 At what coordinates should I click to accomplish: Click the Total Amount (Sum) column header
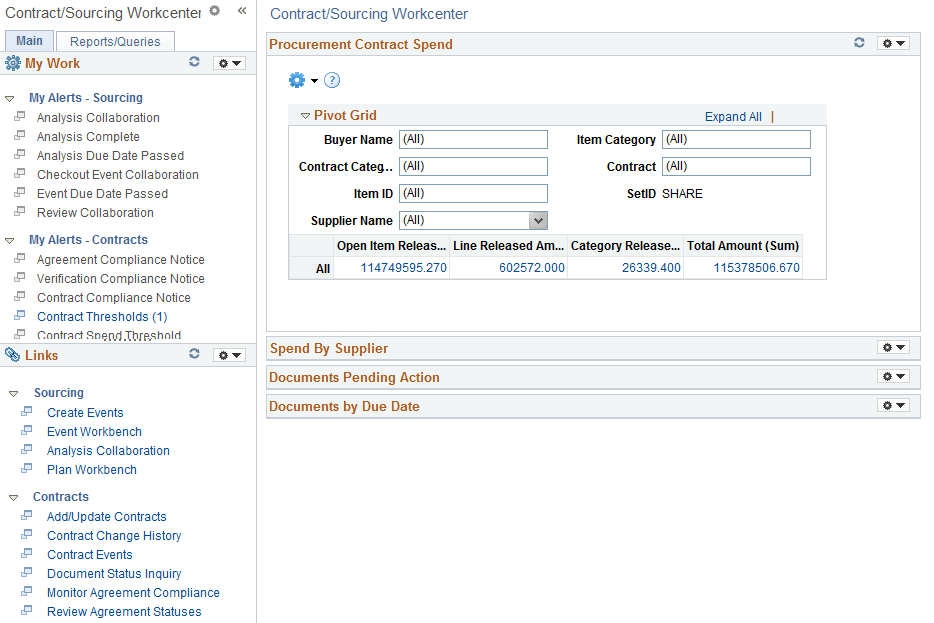pyautogui.click(x=743, y=246)
